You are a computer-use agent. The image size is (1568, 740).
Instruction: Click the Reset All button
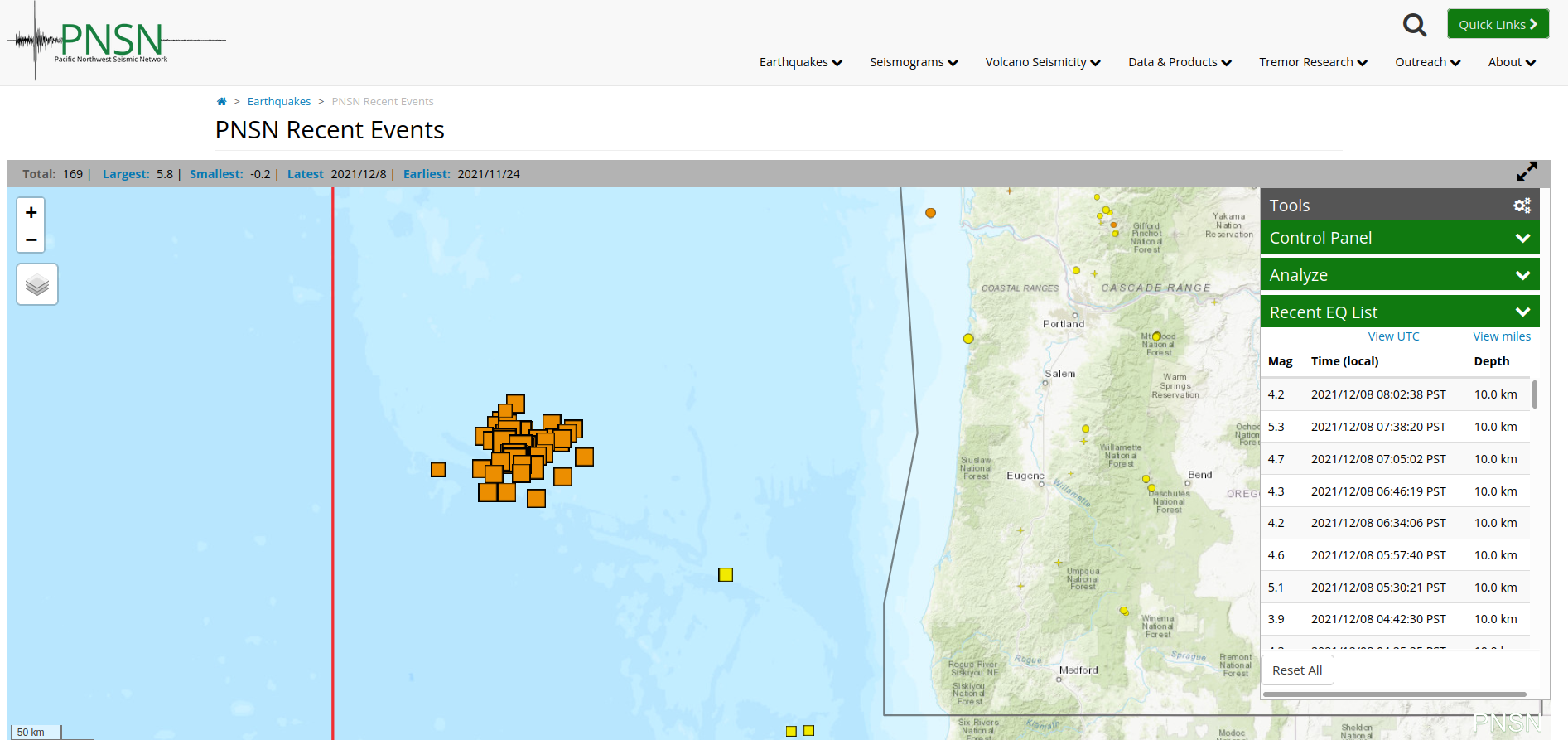pos(1297,670)
